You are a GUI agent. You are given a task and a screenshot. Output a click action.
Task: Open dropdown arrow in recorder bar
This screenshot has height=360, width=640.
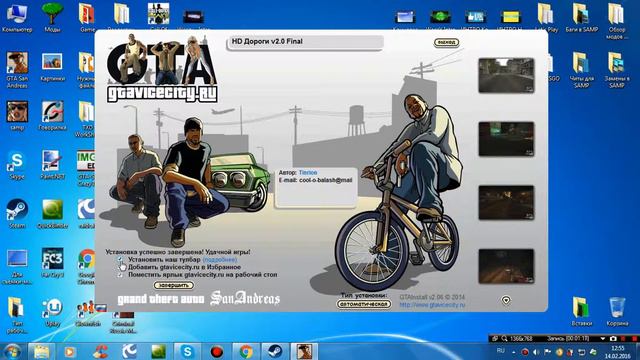[603, 339]
